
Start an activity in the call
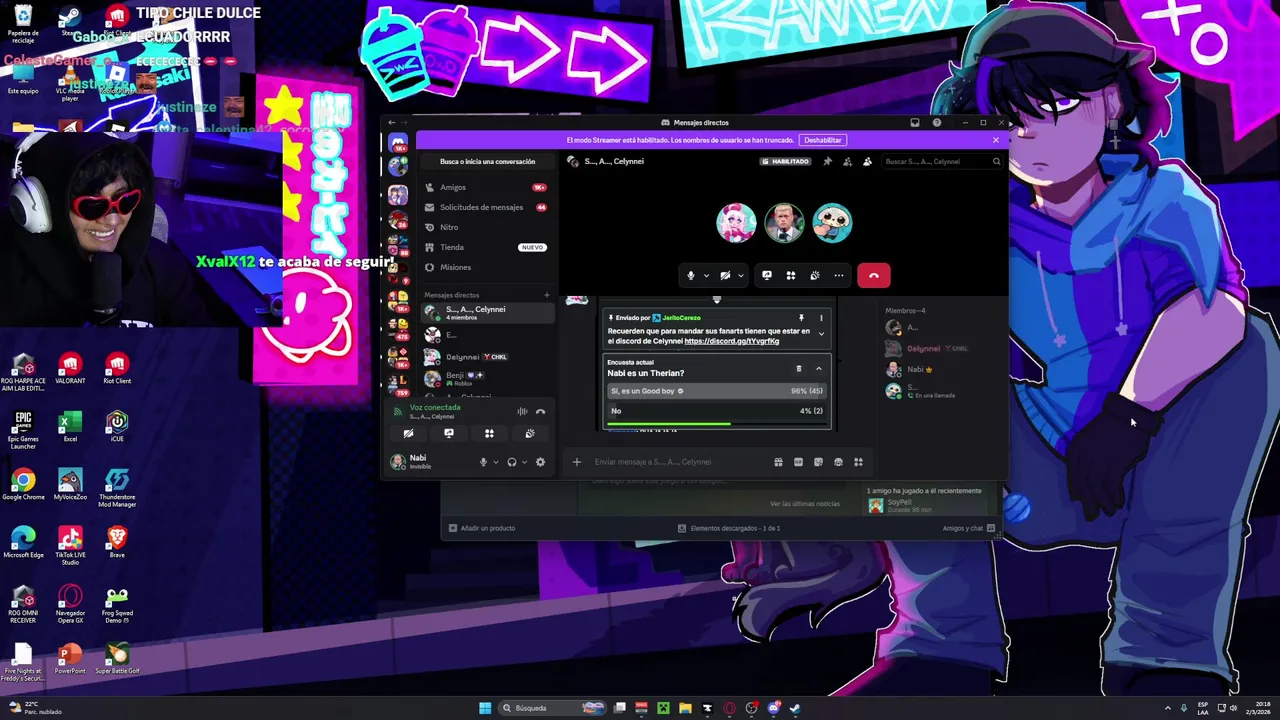[x=791, y=276]
